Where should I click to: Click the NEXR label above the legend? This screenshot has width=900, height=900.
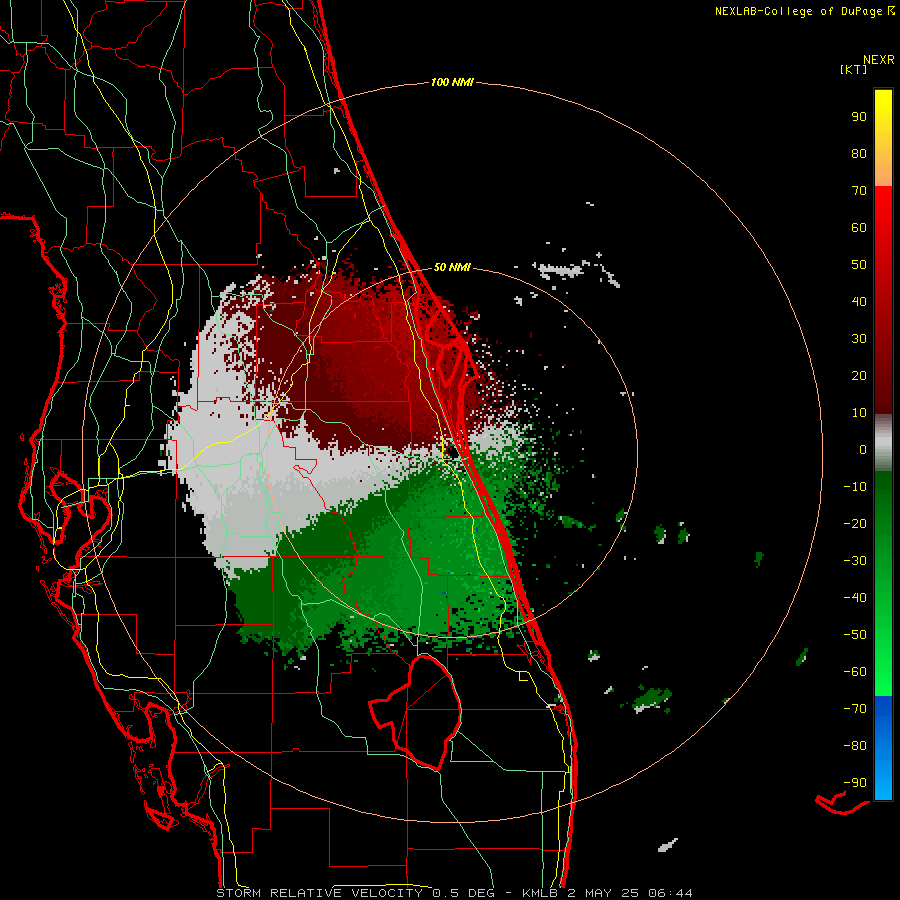[x=879, y=60]
